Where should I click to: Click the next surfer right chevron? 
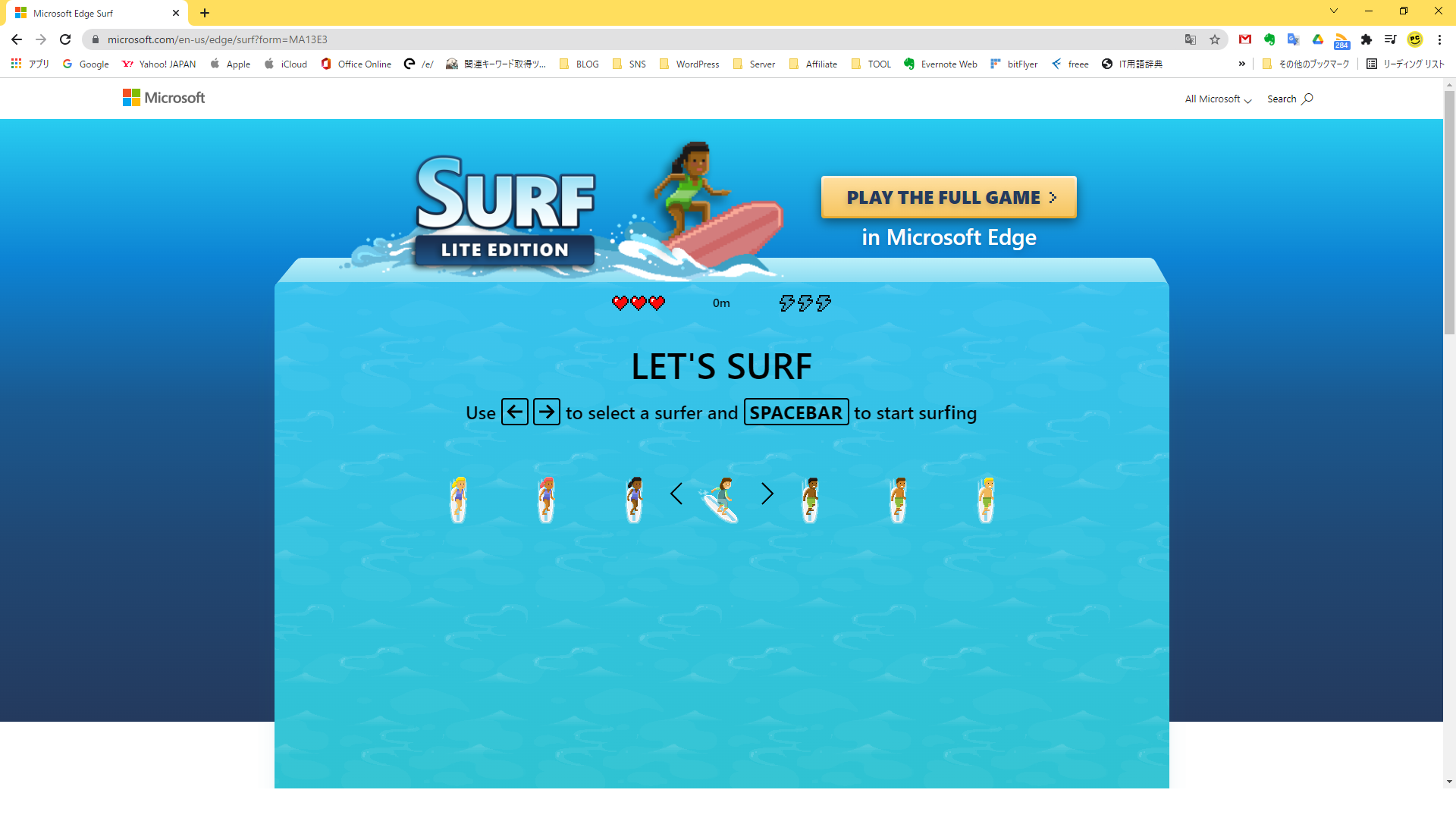click(x=767, y=494)
